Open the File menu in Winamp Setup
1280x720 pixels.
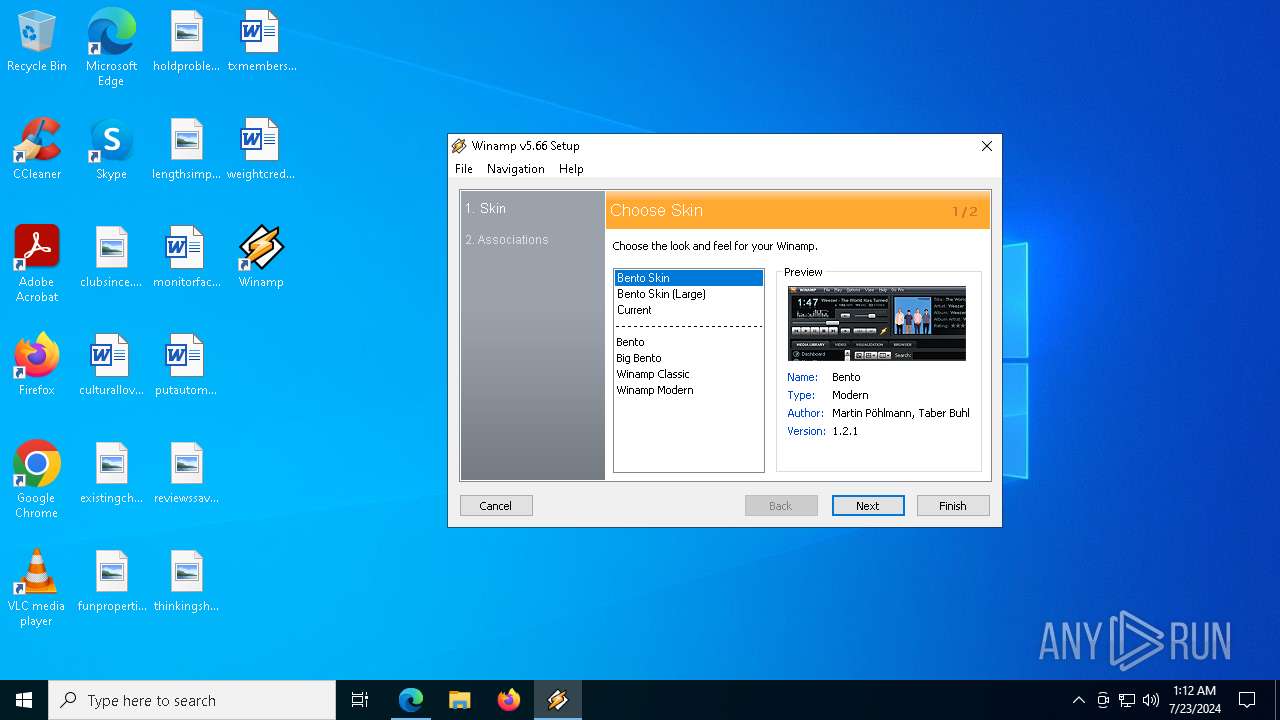coord(464,169)
